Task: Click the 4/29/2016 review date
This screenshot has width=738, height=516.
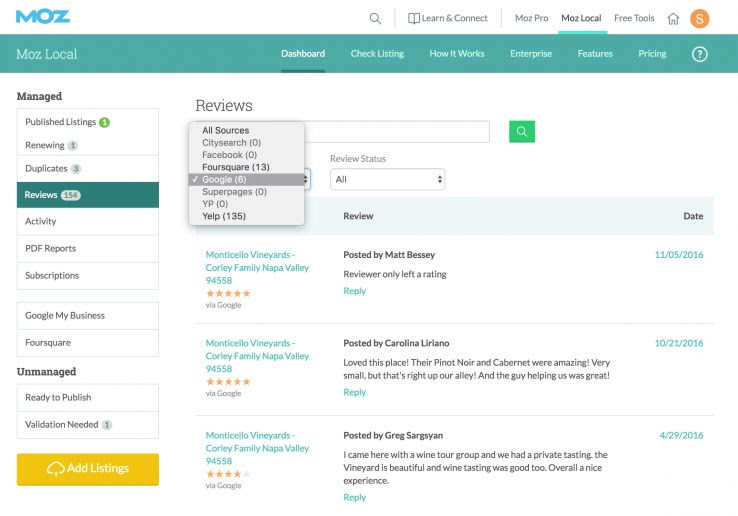Action: [682, 435]
